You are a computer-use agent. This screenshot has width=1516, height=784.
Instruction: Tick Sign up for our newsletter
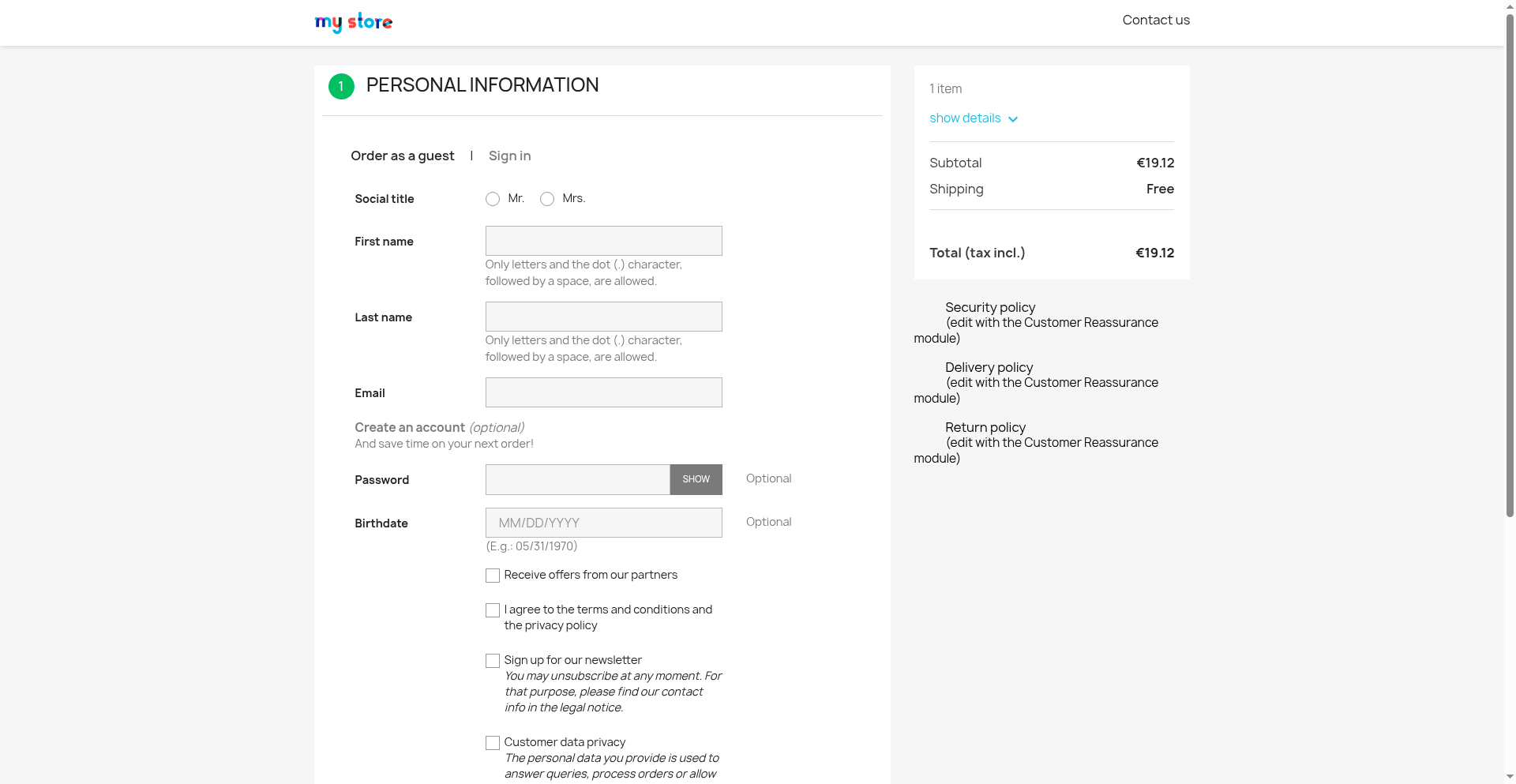[x=493, y=661]
